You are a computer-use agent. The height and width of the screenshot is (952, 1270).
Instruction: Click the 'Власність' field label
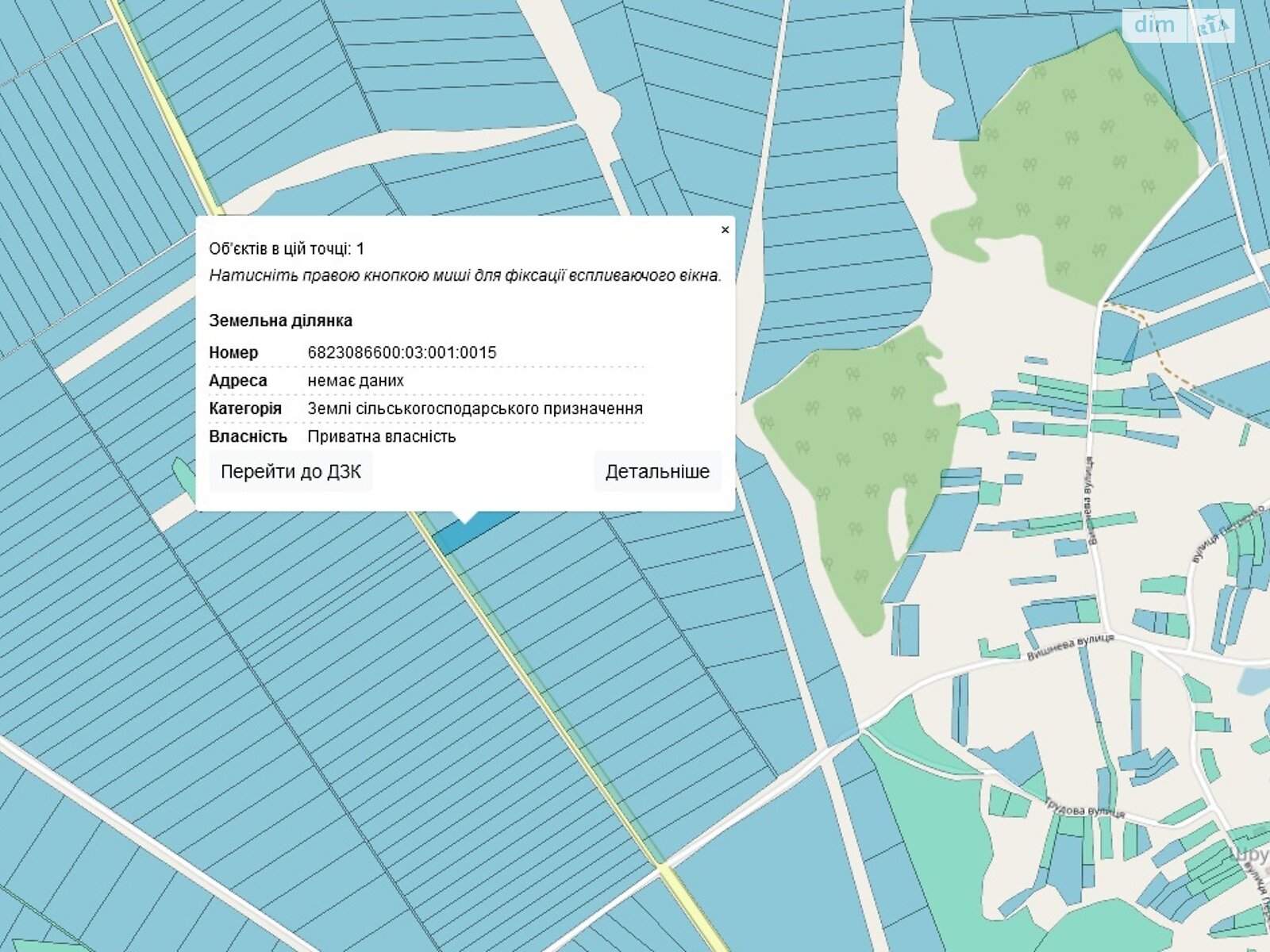248,436
